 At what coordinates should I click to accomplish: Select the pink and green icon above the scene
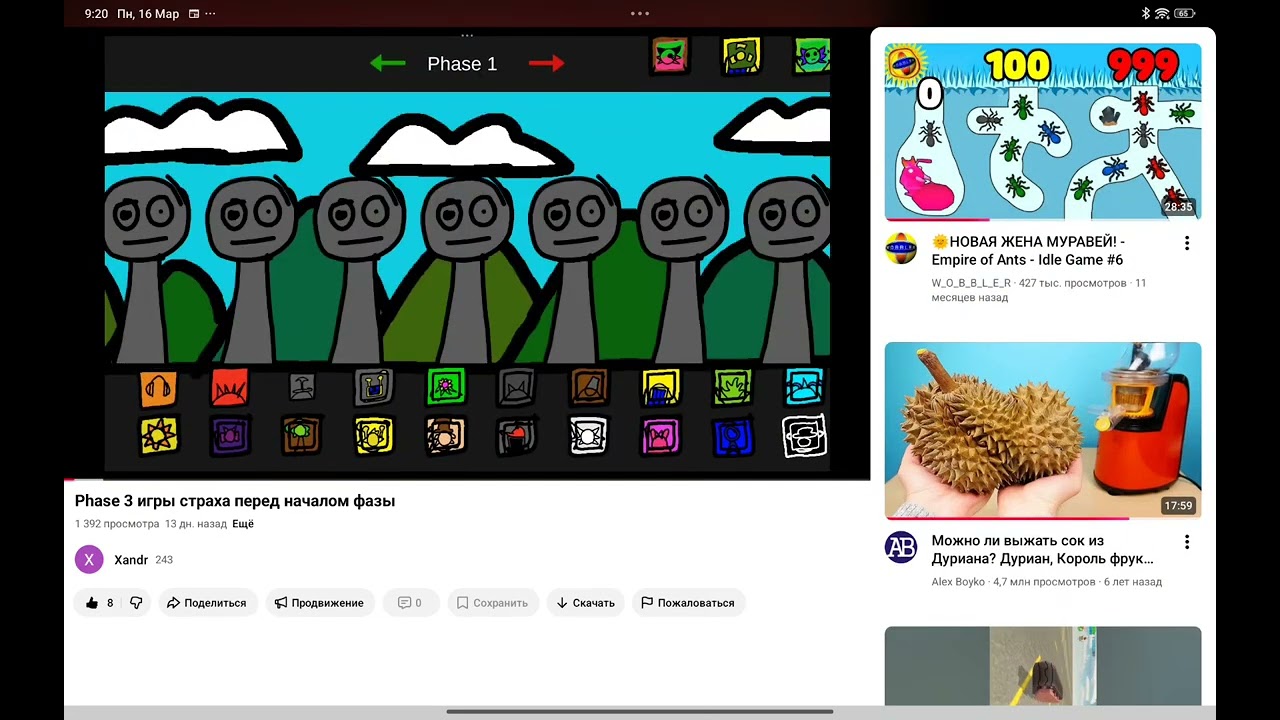(670, 55)
